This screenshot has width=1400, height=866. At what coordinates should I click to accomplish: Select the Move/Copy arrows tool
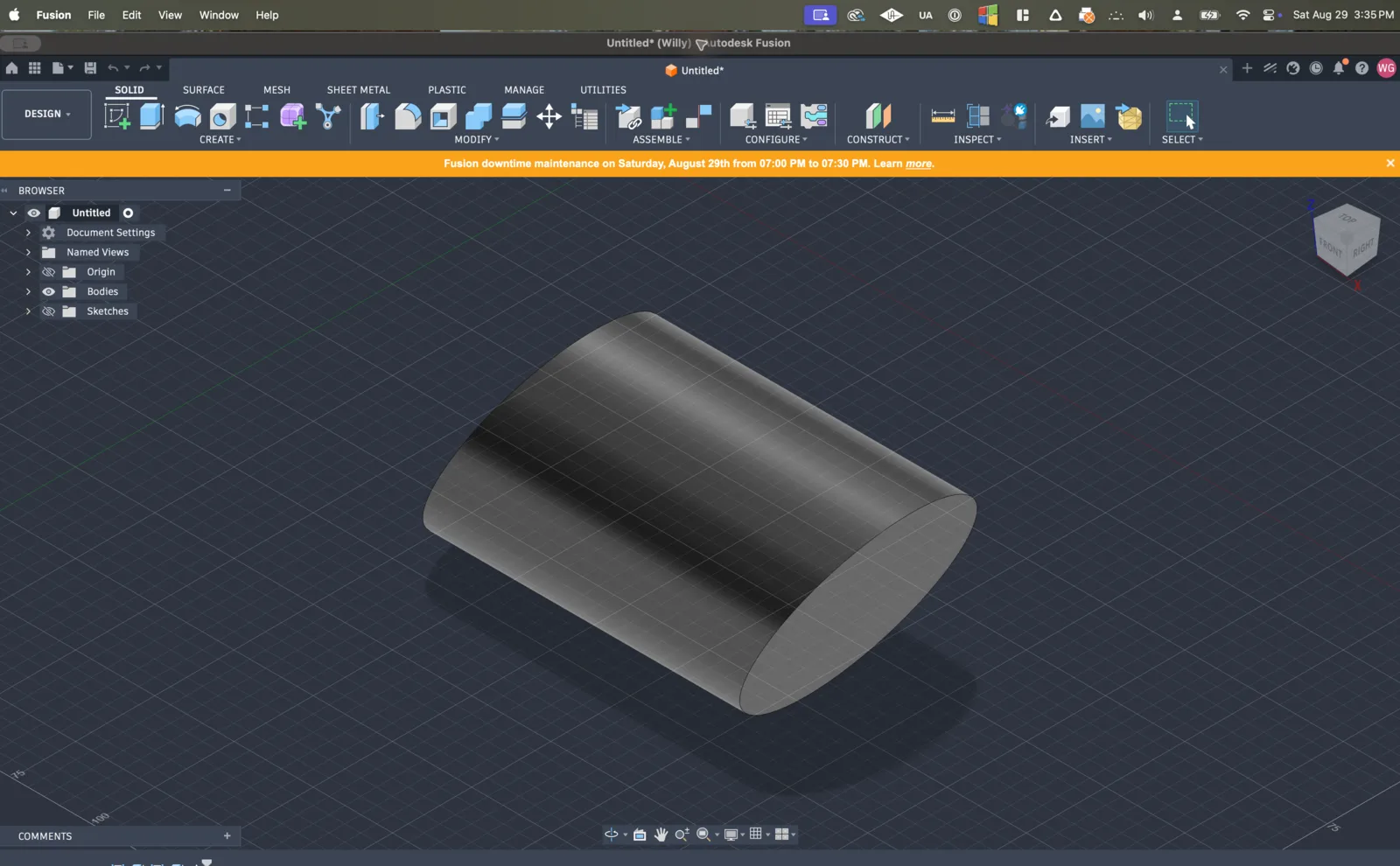point(549,115)
